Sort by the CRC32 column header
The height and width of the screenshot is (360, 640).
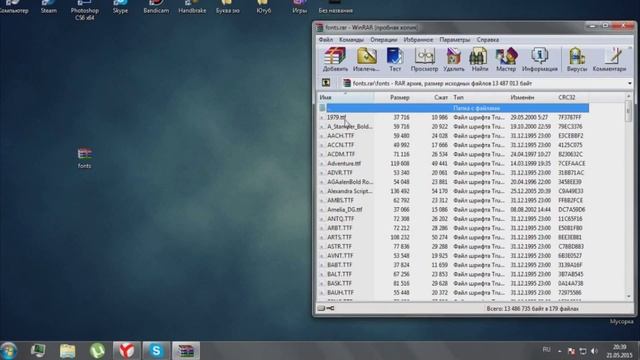[x=572, y=97]
